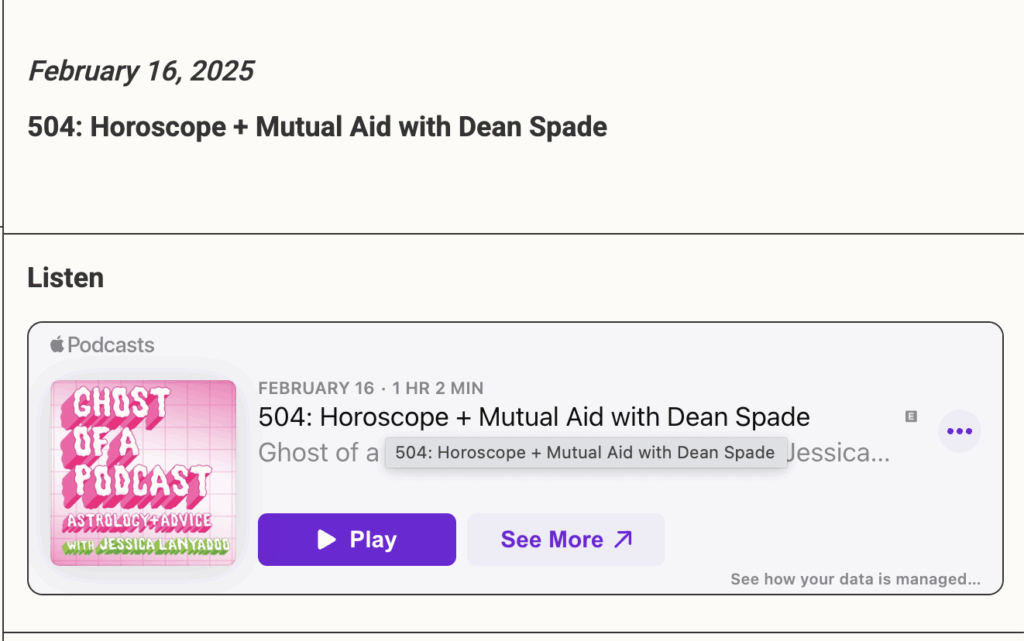Screen dimensions: 1024x641
Task: Click the play triangle icon
Action: 326,540
